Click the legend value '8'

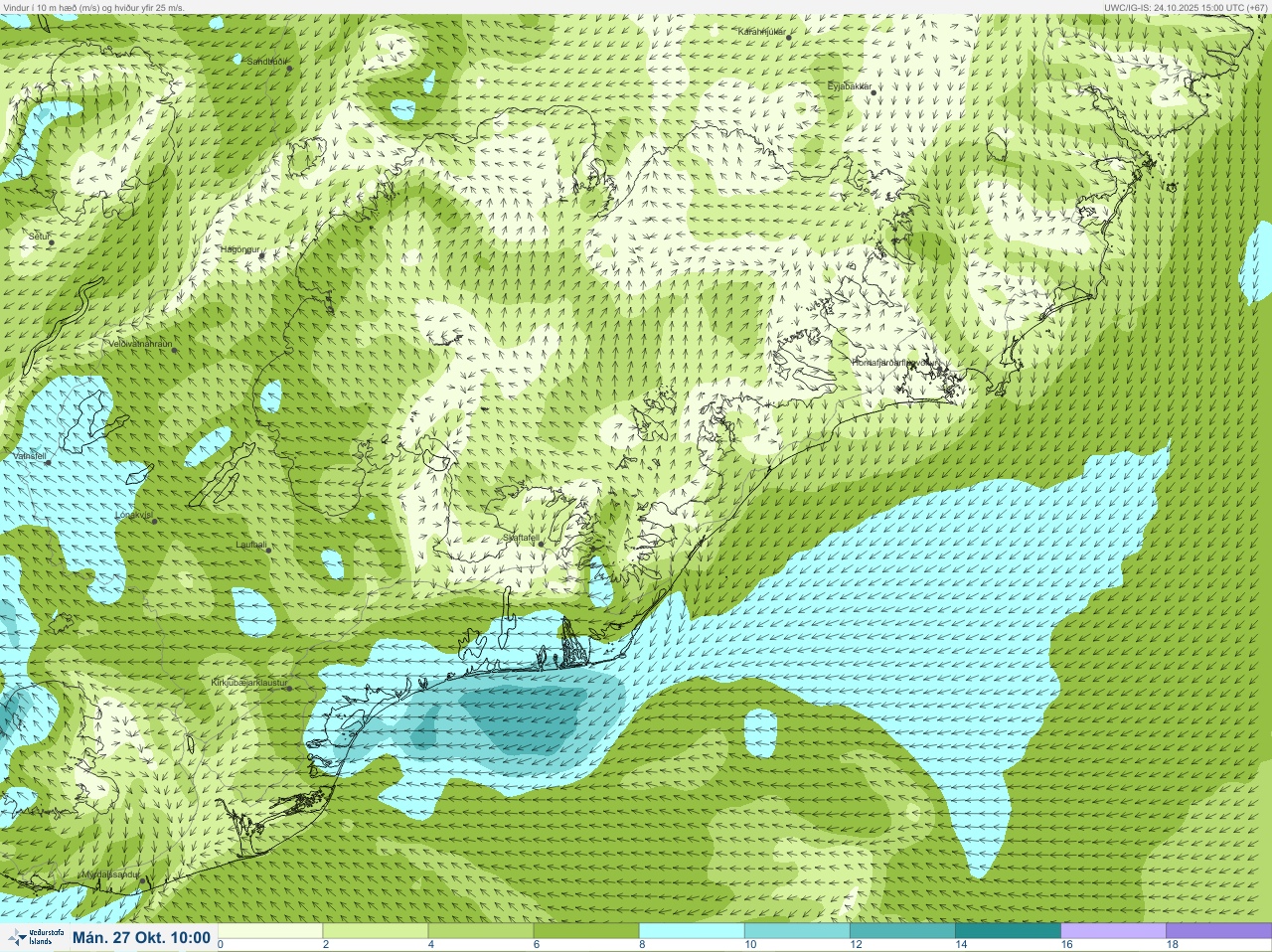643,945
